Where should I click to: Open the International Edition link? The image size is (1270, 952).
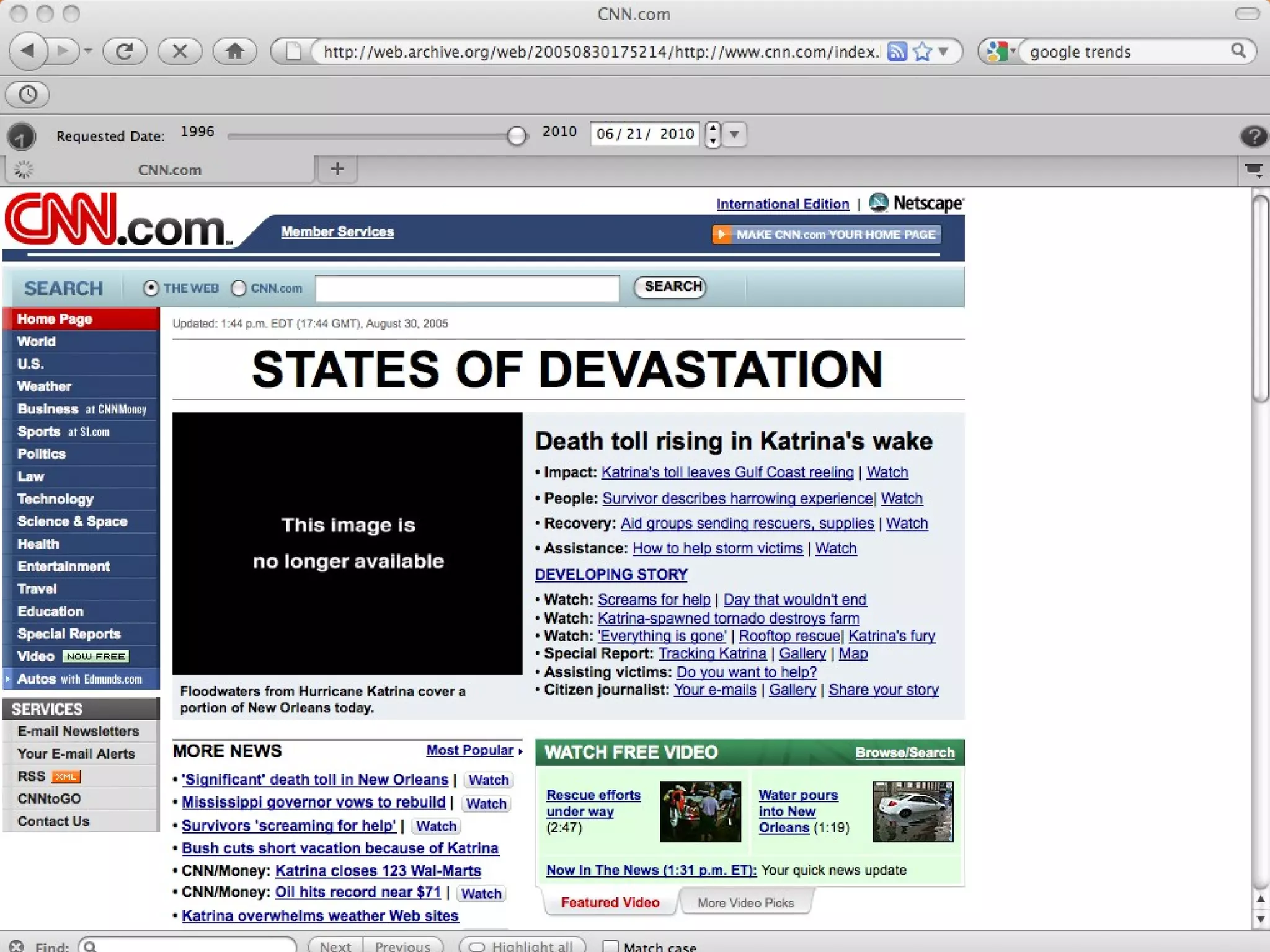[783, 204]
